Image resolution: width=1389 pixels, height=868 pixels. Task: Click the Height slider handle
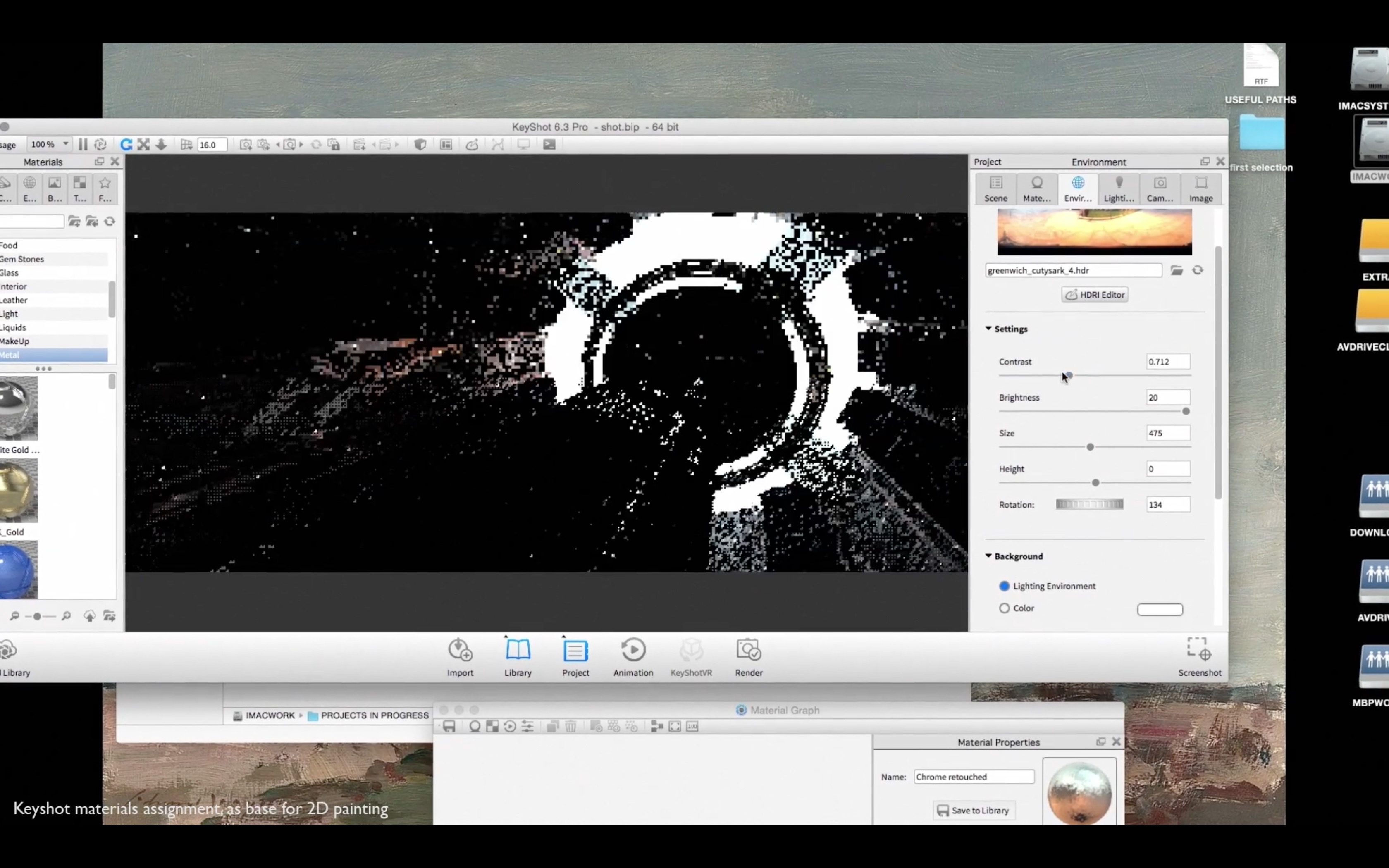(1095, 483)
